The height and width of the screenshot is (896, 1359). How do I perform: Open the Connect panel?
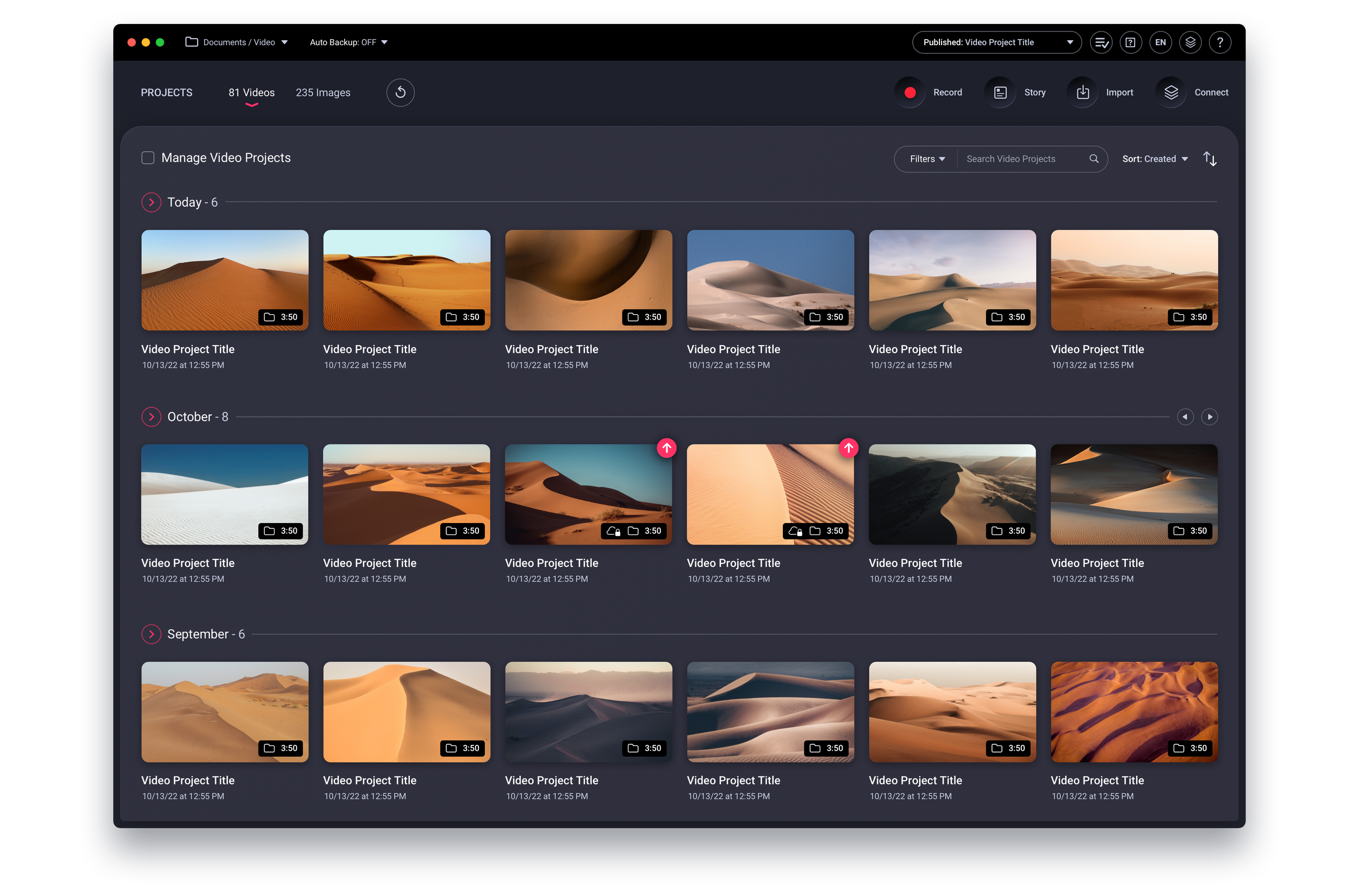(x=1170, y=92)
